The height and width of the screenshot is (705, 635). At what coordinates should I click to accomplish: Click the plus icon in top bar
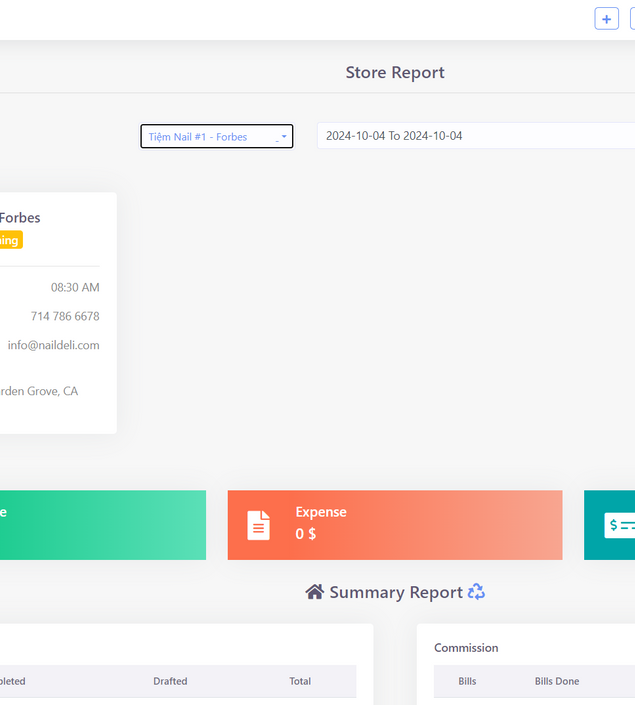[x=606, y=19]
